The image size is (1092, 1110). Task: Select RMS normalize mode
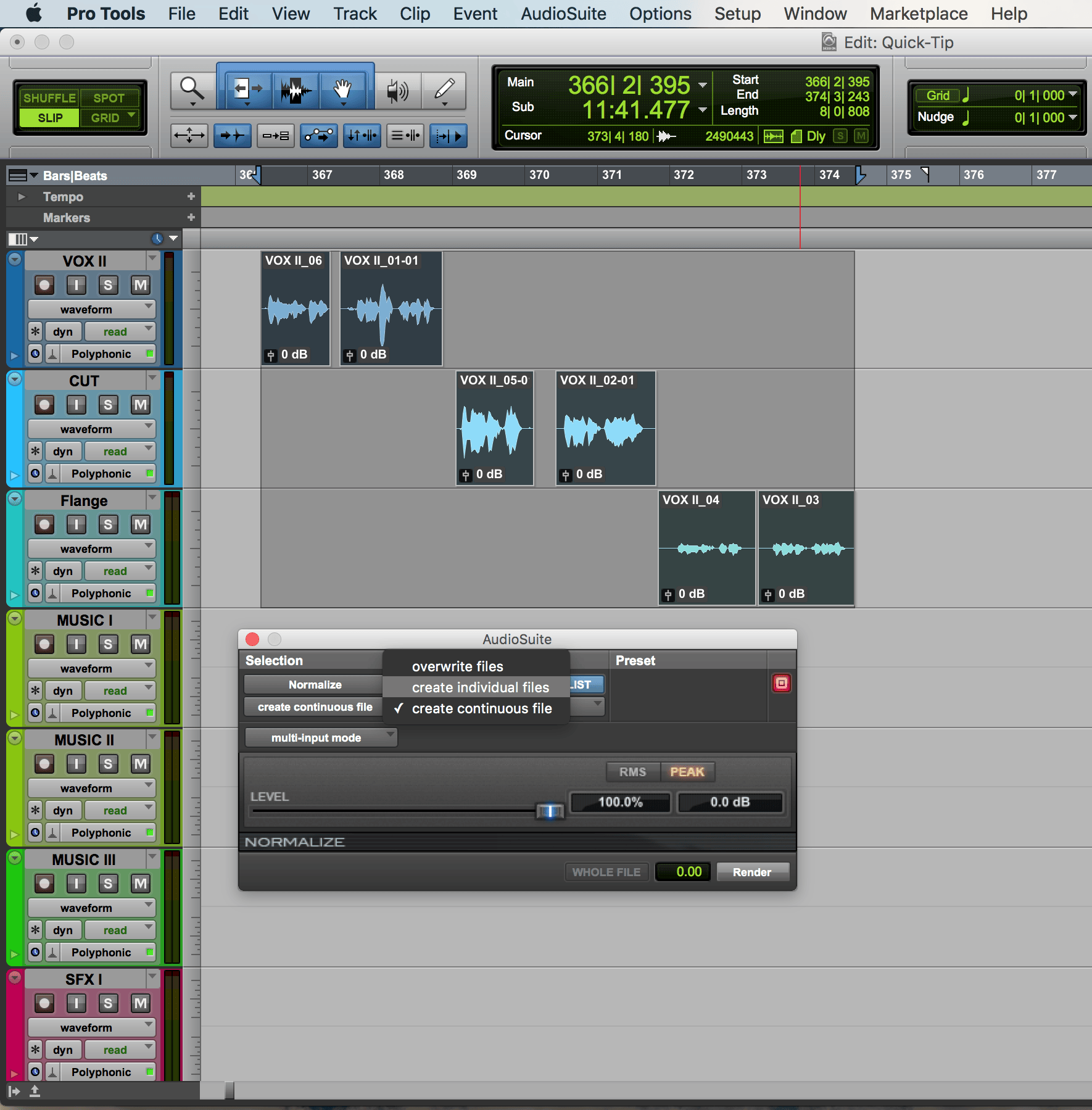click(x=633, y=772)
